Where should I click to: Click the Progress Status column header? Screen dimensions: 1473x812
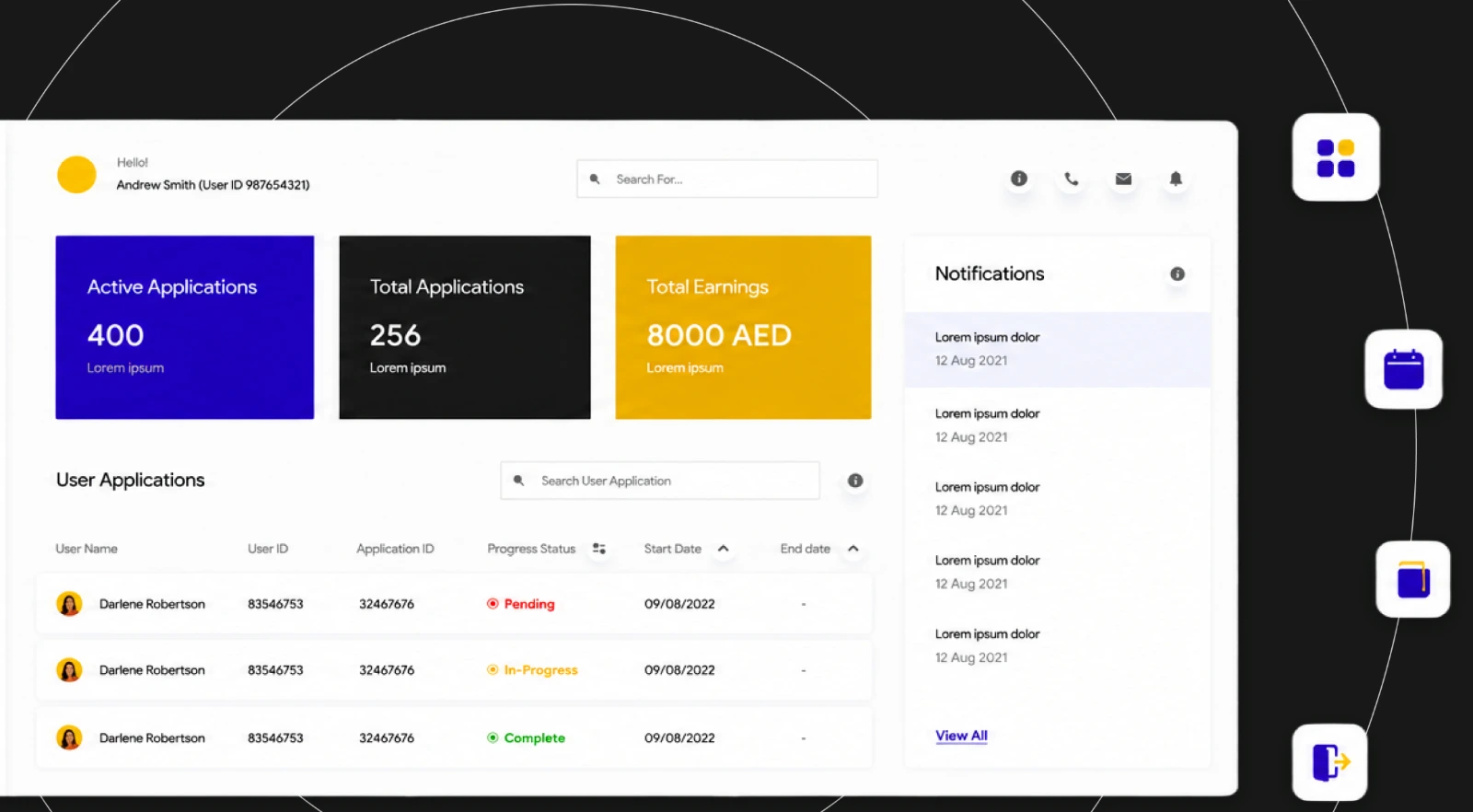(531, 549)
